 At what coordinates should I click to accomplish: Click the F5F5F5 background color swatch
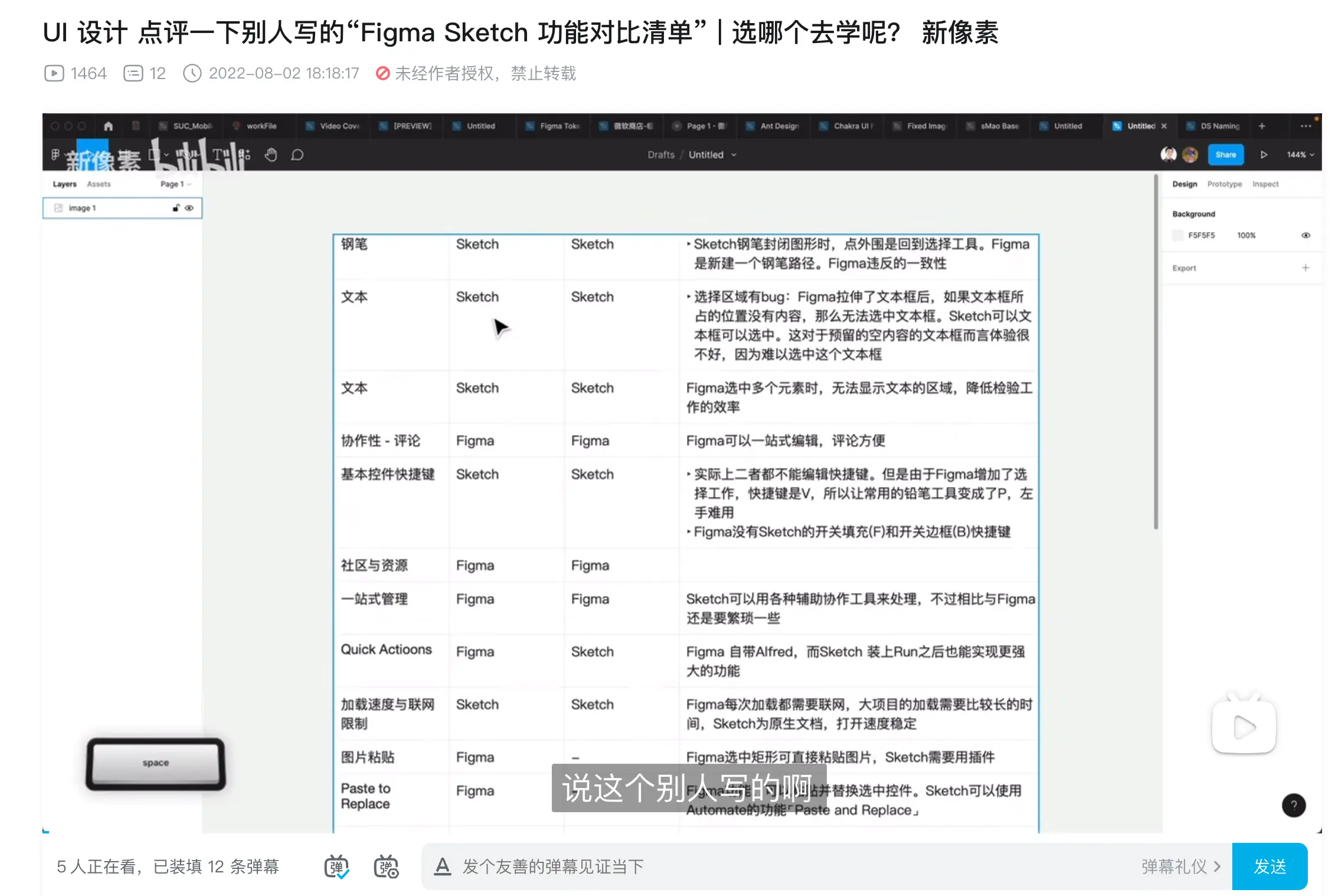click(x=1178, y=235)
